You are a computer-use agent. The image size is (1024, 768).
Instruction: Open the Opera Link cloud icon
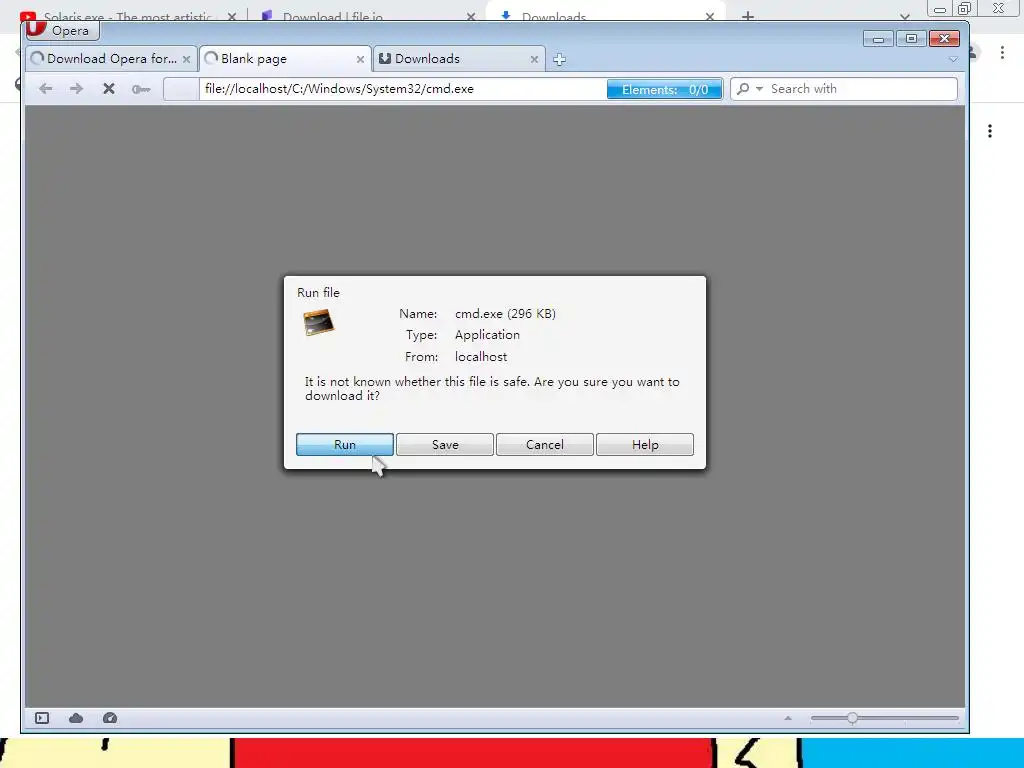pyautogui.click(x=76, y=718)
